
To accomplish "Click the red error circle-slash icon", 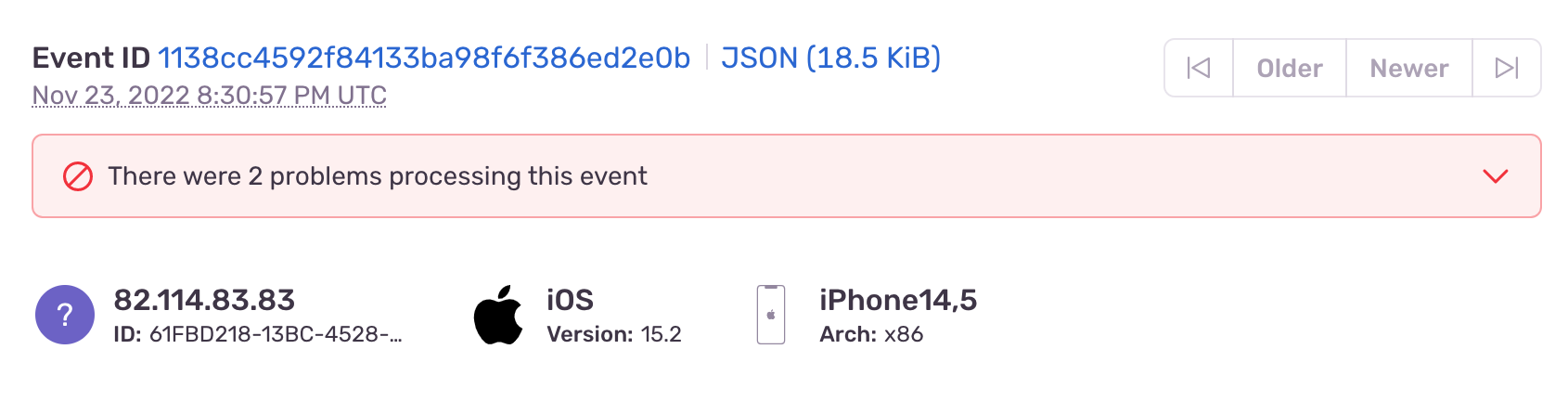I will coord(78,176).
